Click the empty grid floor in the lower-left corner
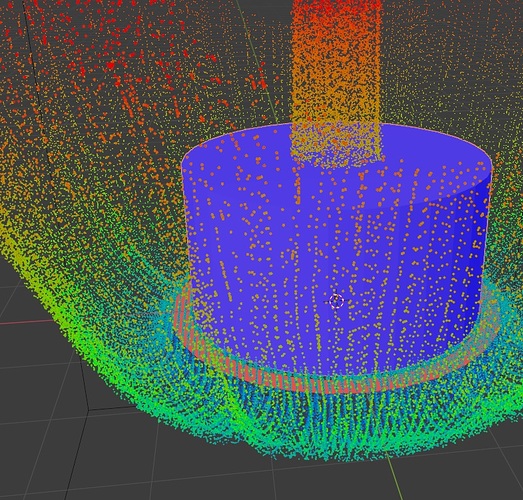523x500 pixels. point(37,460)
